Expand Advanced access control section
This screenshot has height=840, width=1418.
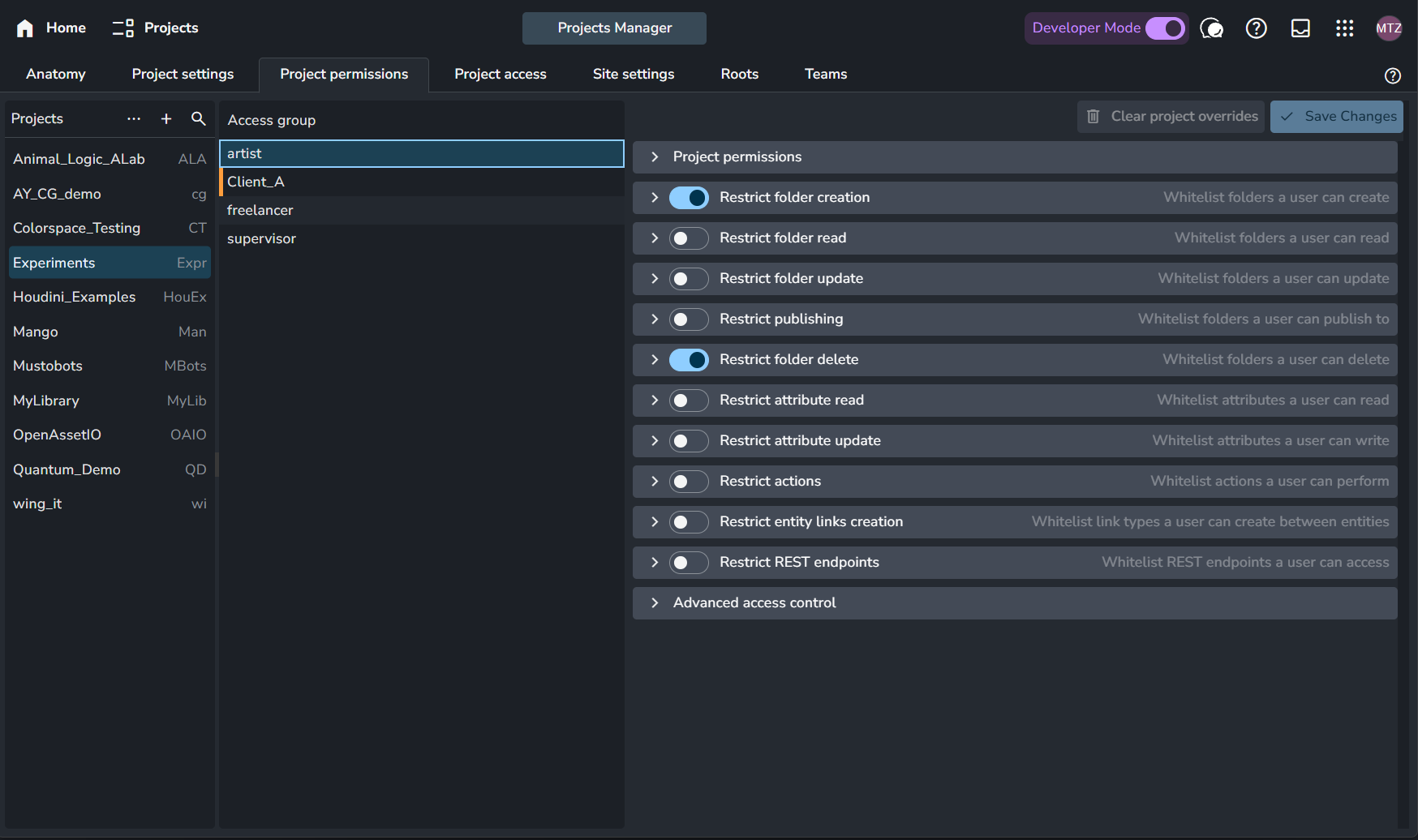pos(655,603)
